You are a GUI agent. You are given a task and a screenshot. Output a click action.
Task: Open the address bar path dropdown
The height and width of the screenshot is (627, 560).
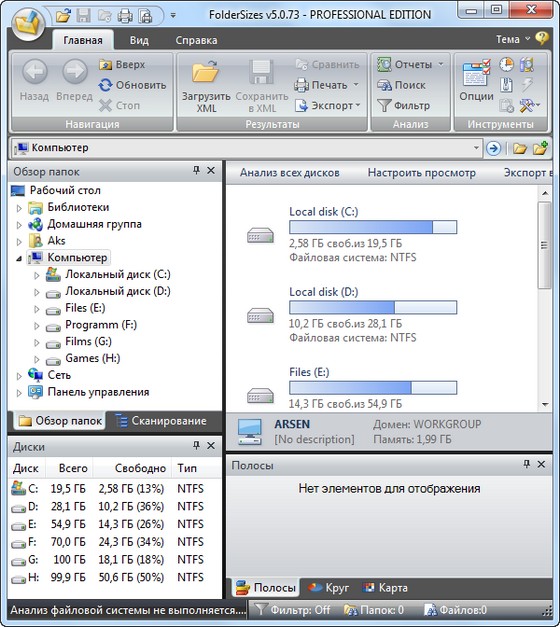[476, 148]
